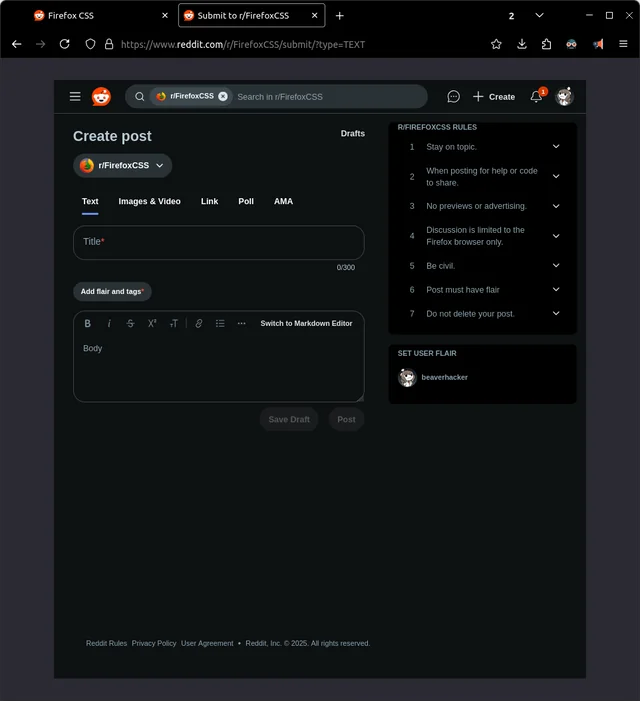Open Firefox extensions puzzle icon
This screenshot has height=701, width=640.
546,44
